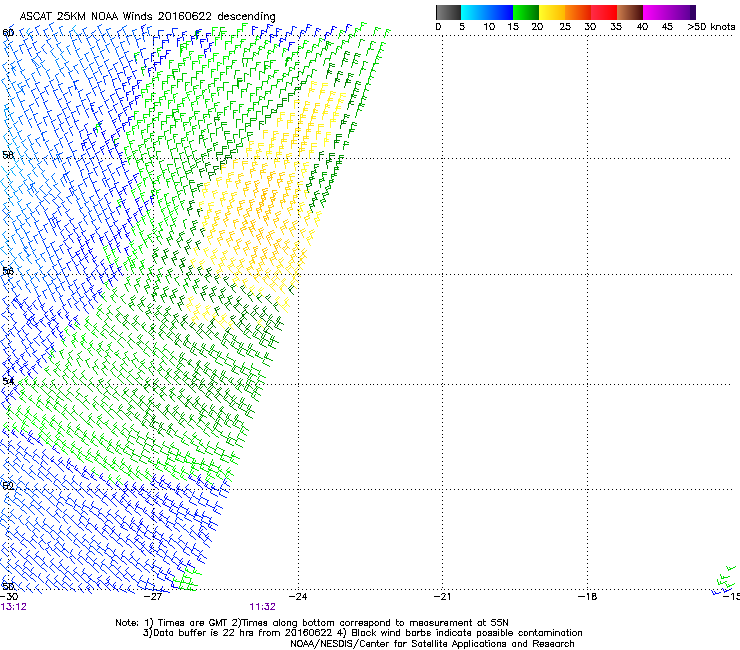Click the '-27' longitude axis label

tap(153, 597)
